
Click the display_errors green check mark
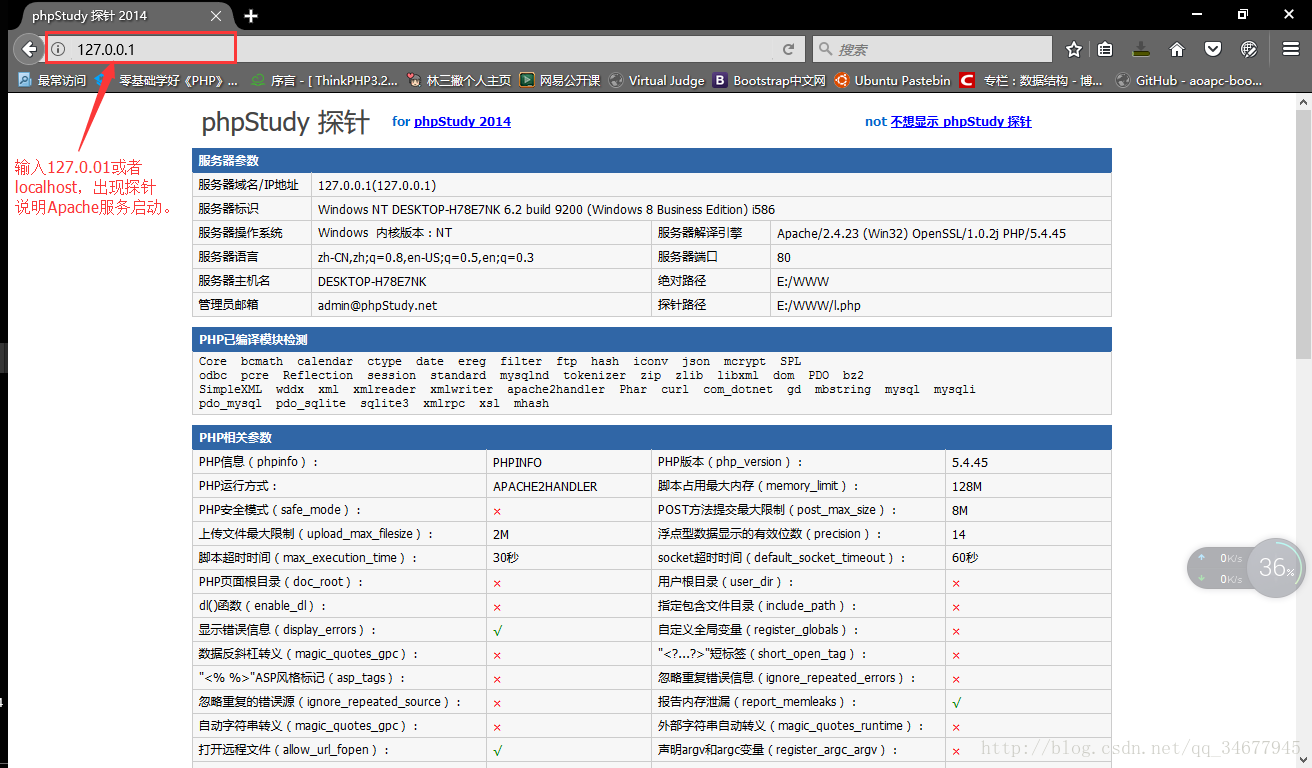click(497, 631)
